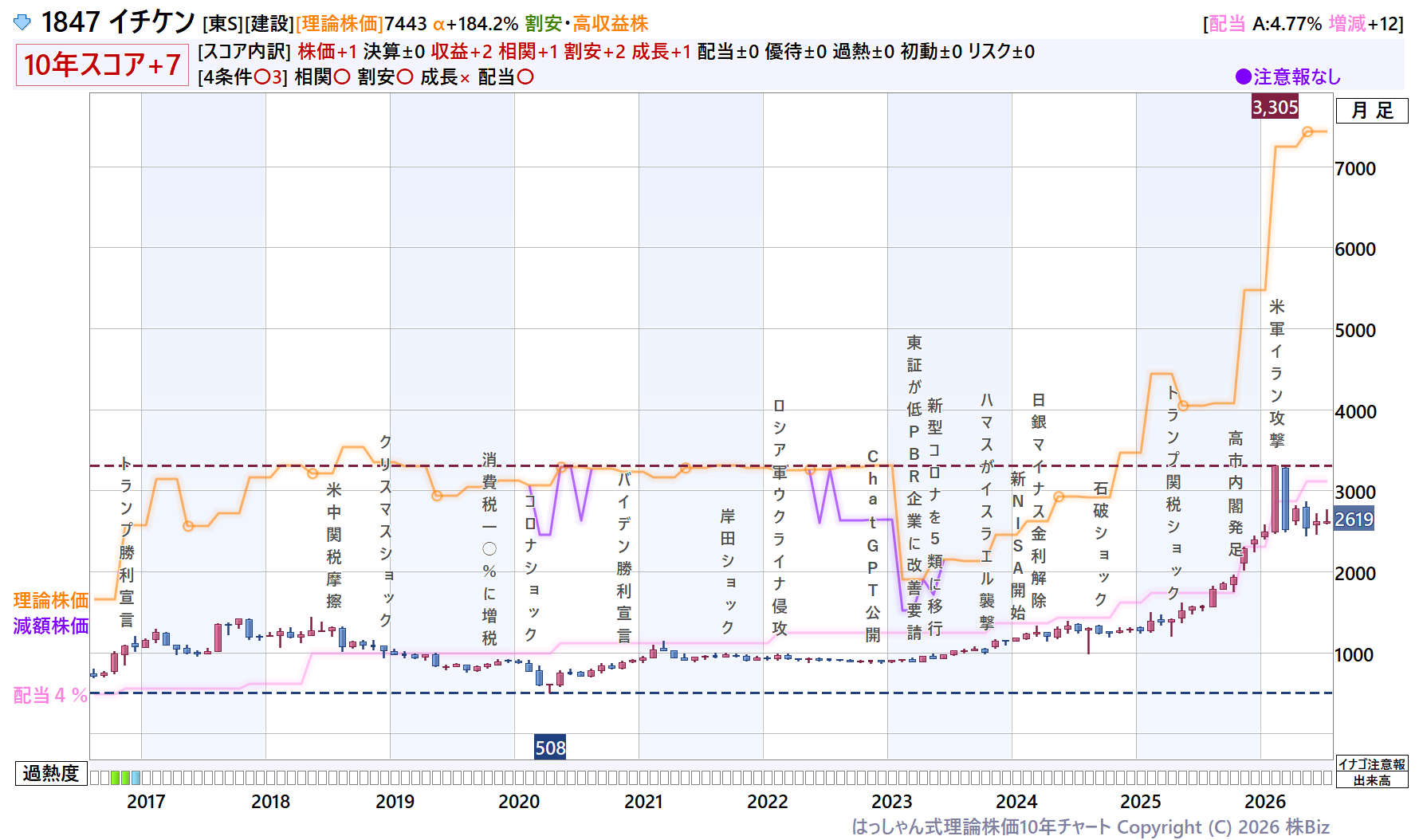The image size is (1419, 840).
Task: Click the ハマスがイスラエル襲撃 event annotation
Action: pos(987,512)
